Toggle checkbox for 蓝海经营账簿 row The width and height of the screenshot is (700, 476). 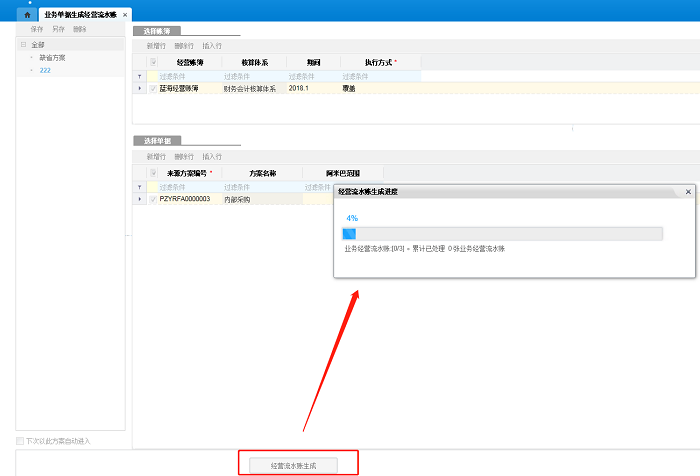click(153, 89)
